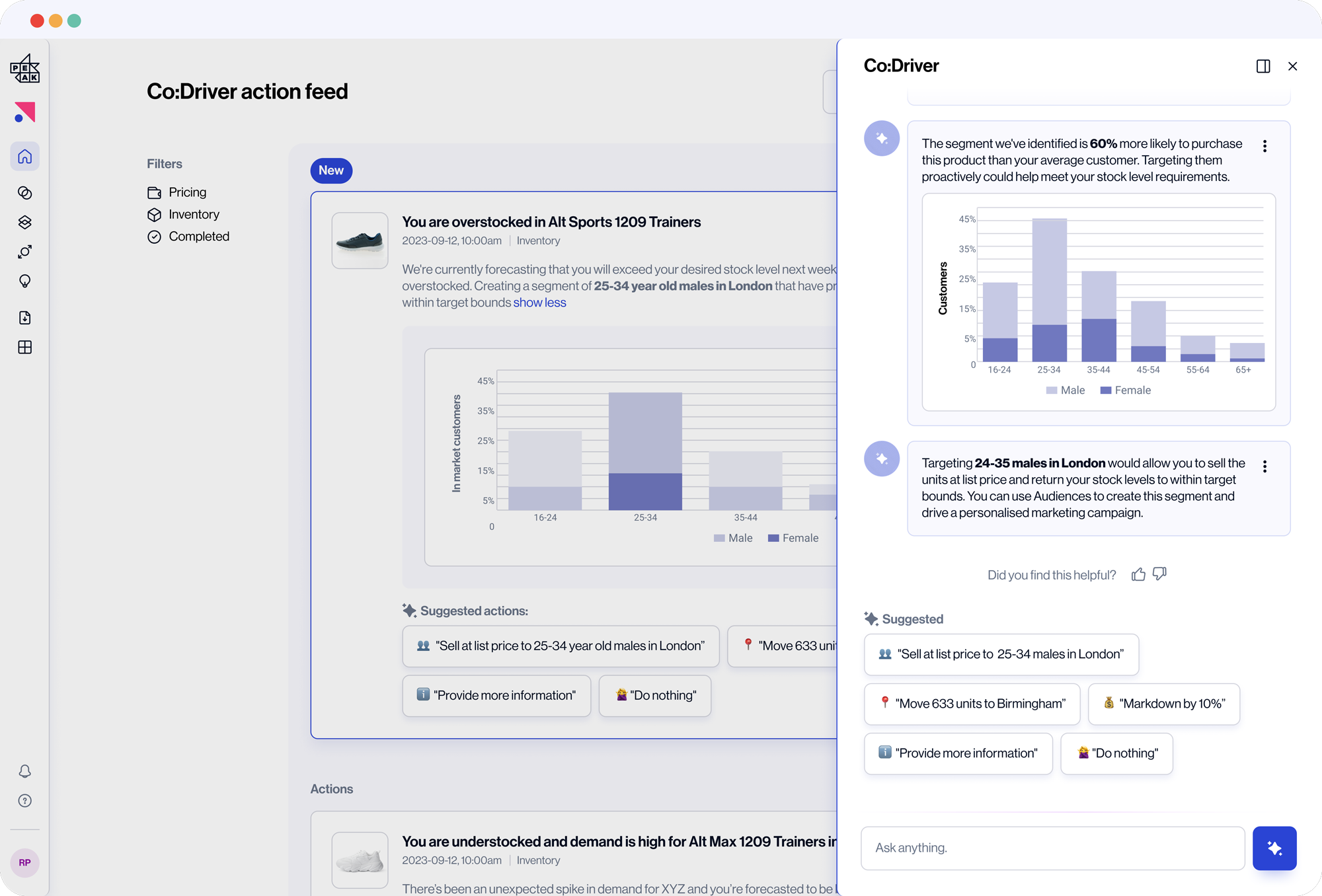This screenshot has width=1322, height=896.
Task: Focus the Ask anything input field
Action: [1052, 848]
